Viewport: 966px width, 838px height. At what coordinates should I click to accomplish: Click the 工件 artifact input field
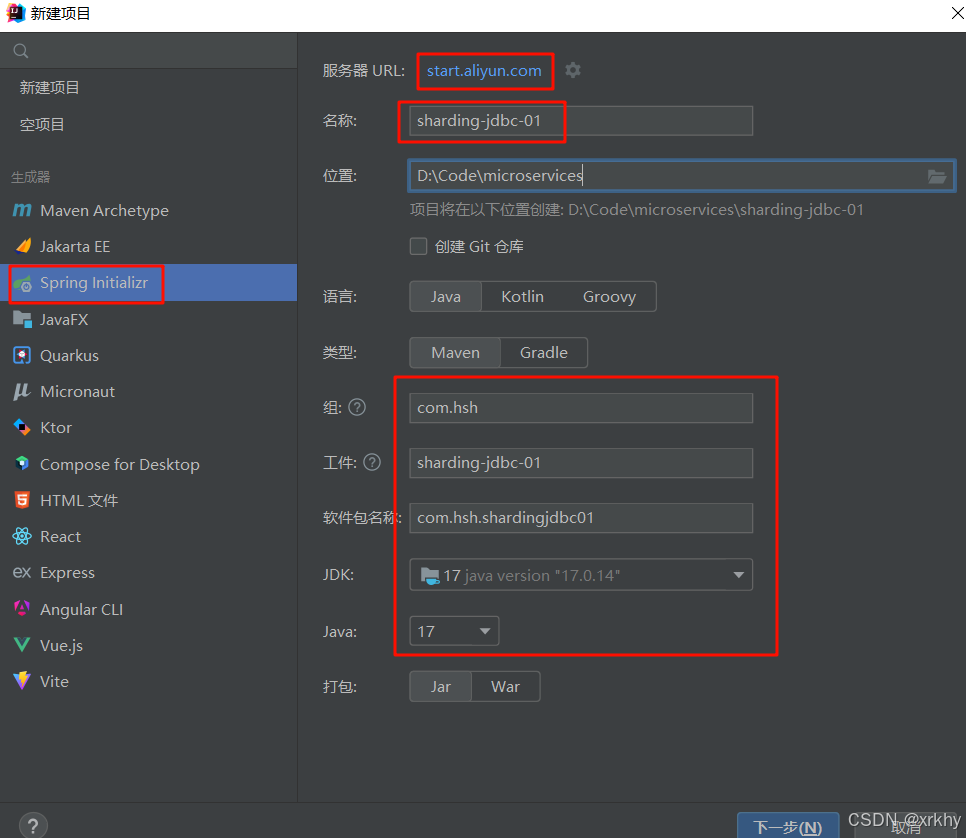tap(581, 463)
